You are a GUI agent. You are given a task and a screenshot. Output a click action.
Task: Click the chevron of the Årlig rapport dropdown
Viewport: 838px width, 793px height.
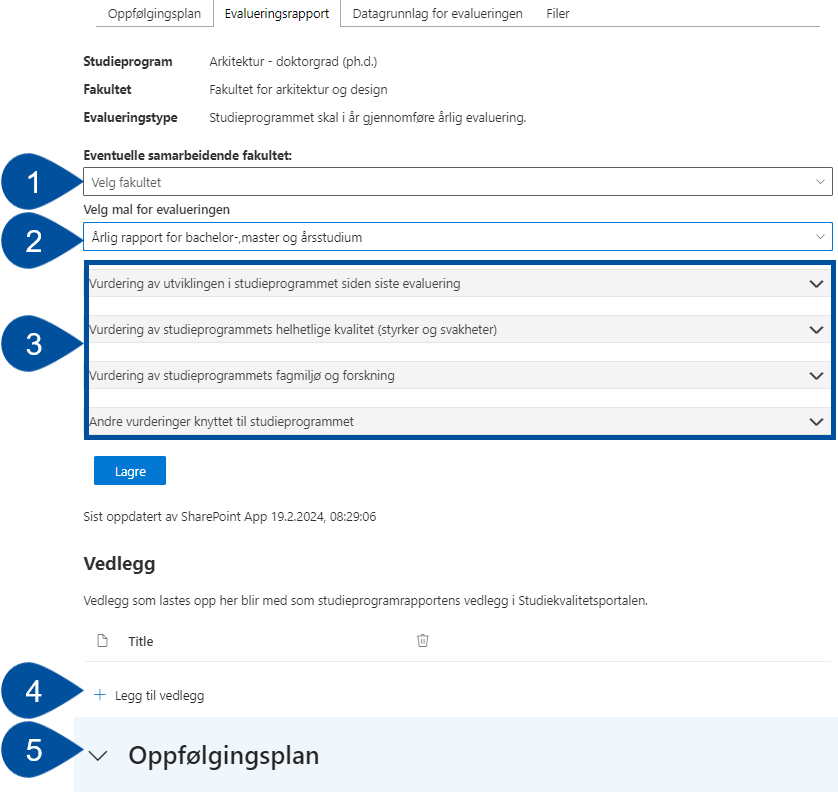click(820, 237)
